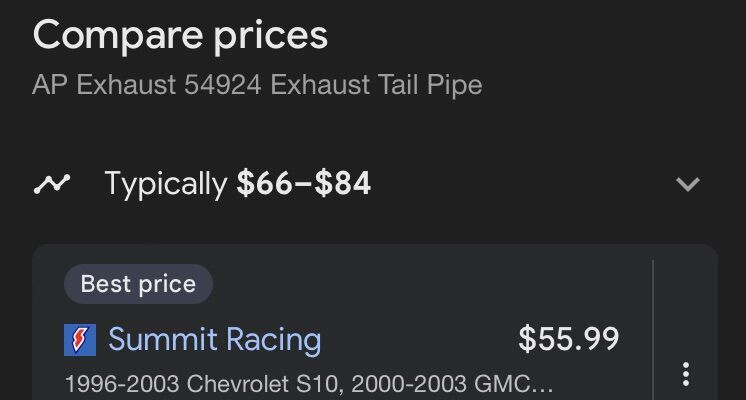Select the Best price badge

138,284
